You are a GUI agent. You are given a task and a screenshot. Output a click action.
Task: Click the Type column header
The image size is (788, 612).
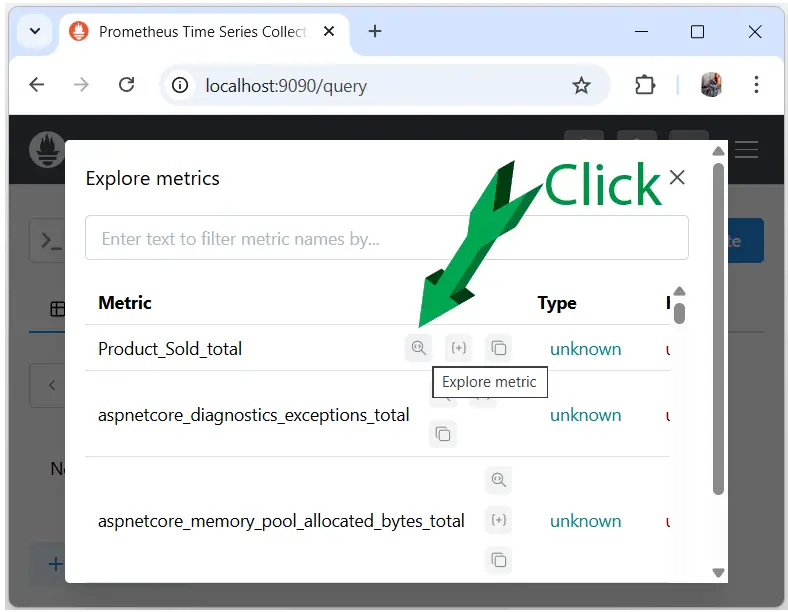557,303
